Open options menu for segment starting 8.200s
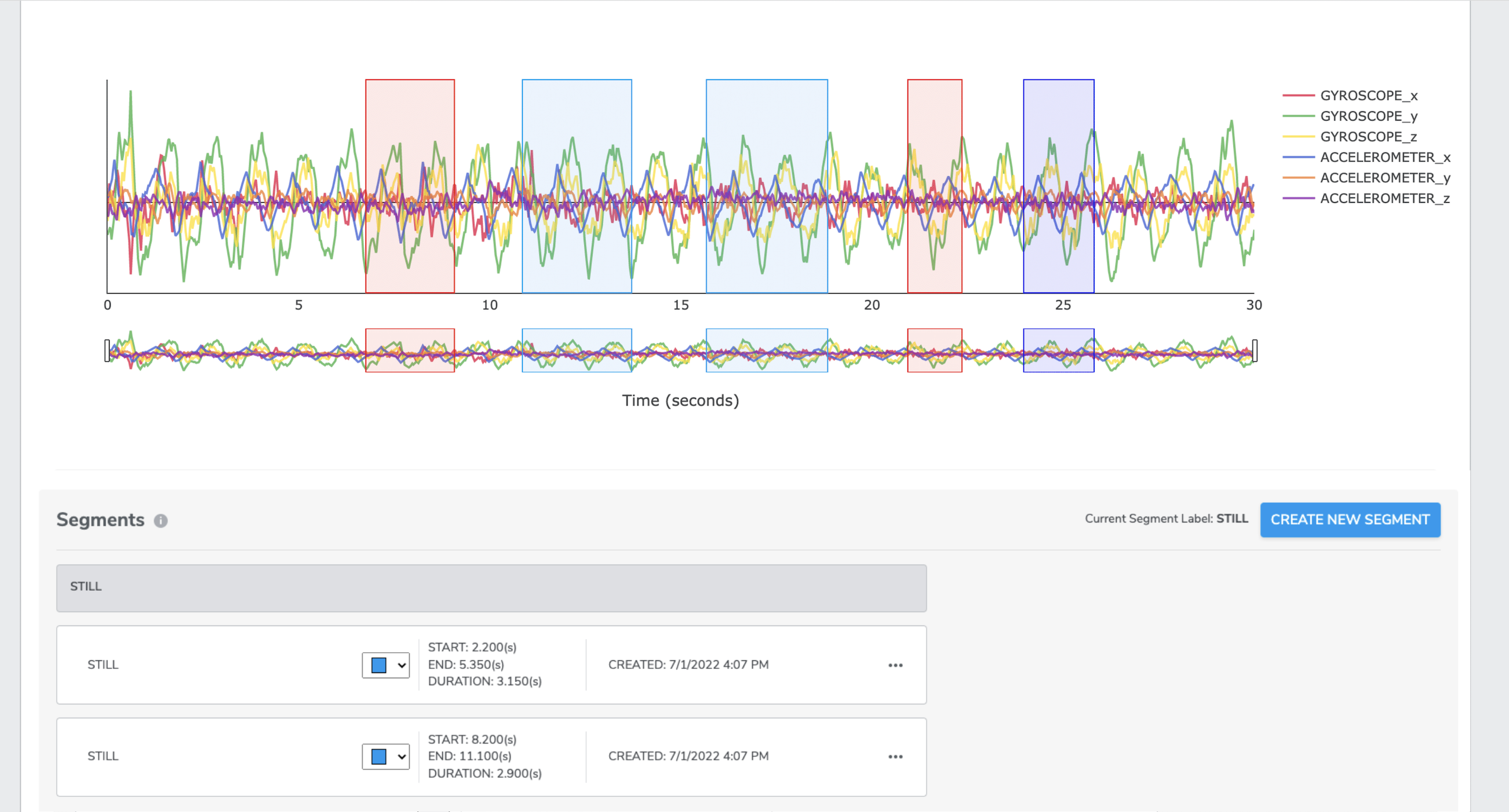 tap(895, 756)
